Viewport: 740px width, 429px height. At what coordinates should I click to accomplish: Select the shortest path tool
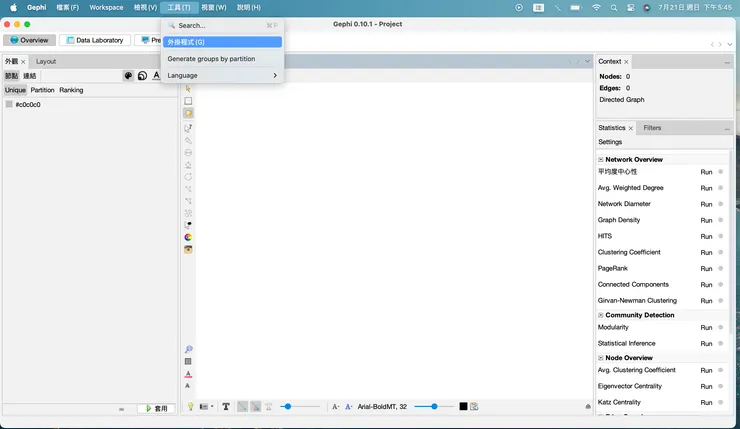(x=188, y=201)
